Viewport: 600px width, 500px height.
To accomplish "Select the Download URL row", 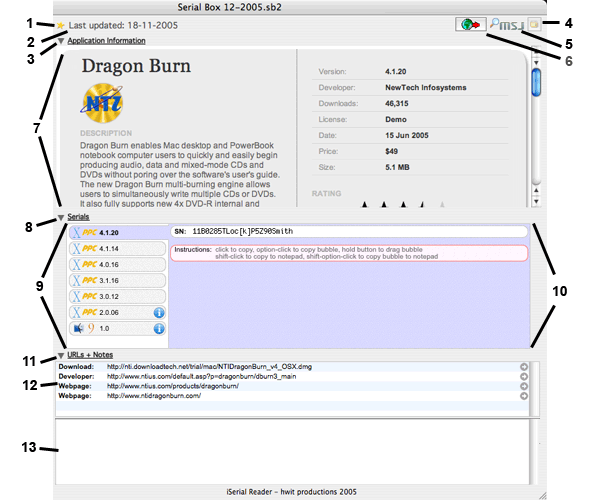I will click(293, 366).
